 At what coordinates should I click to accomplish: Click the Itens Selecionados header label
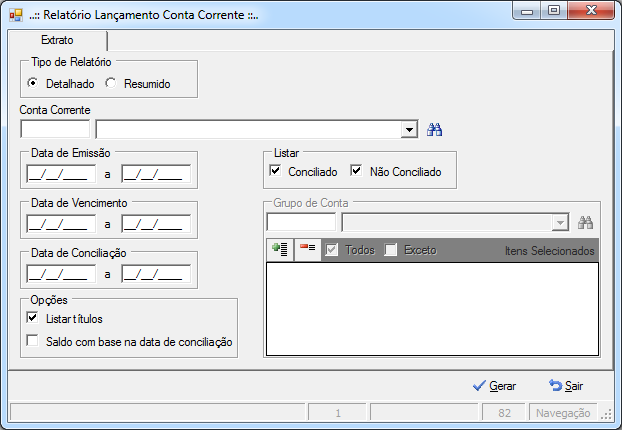(x=549, y=251)
